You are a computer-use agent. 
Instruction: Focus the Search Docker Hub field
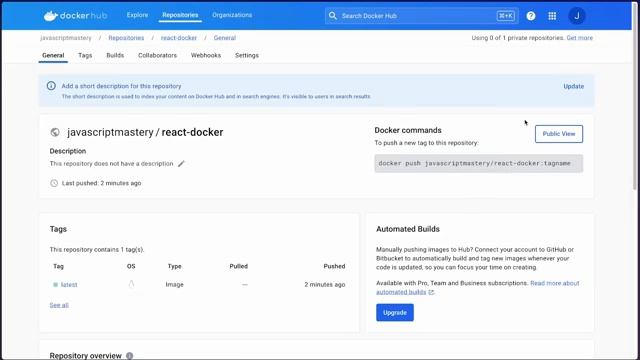(x=422, y=16)
